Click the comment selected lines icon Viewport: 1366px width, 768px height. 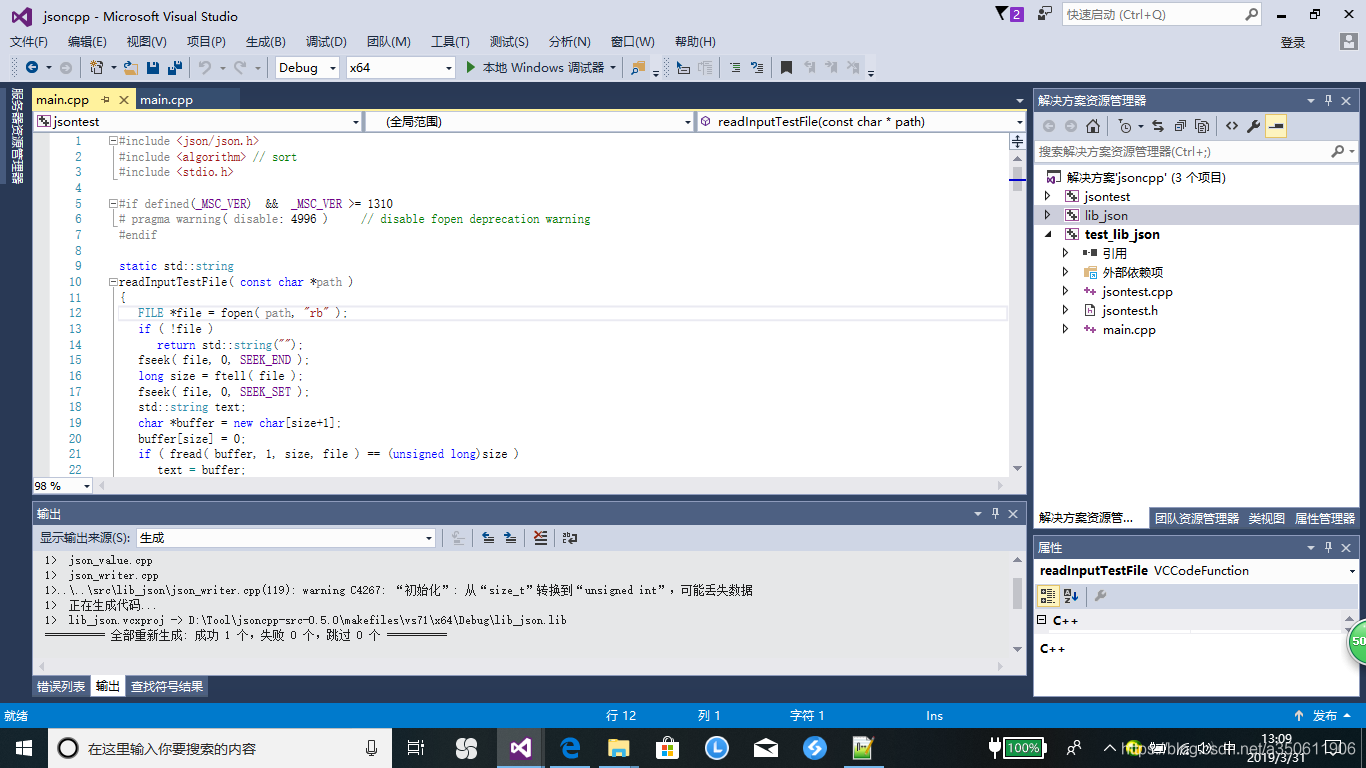[735, 67]
